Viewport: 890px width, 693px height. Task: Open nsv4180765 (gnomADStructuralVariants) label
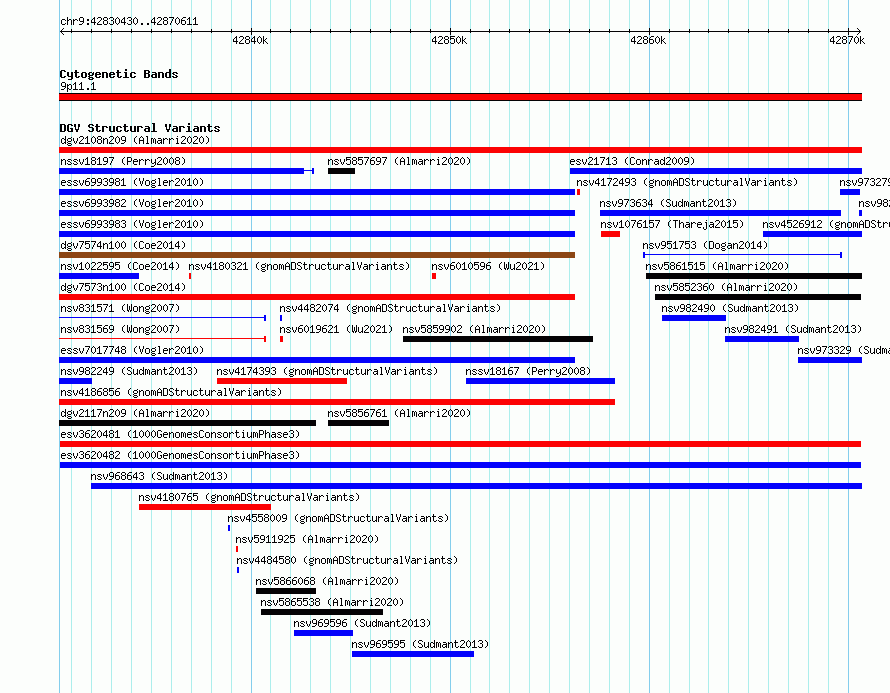pos(249,497)
